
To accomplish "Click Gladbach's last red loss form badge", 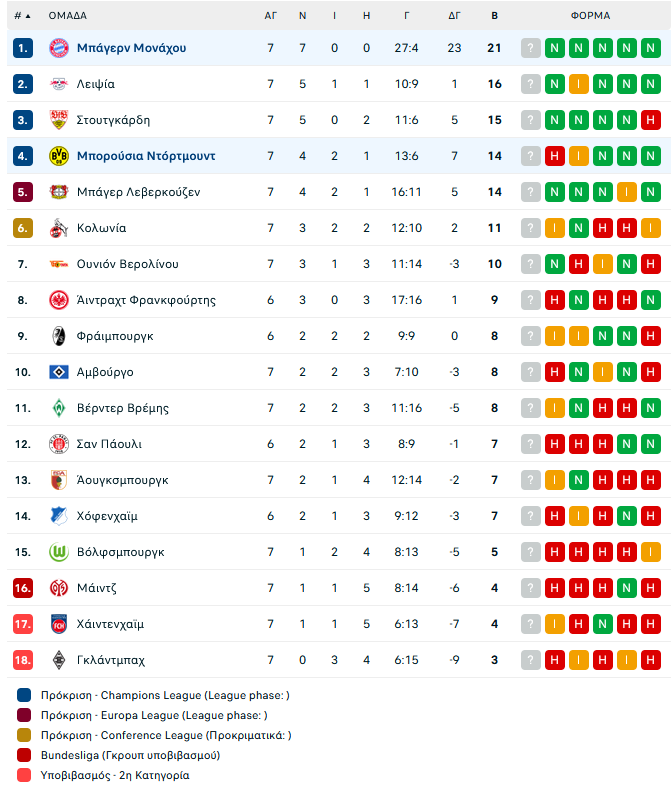I will tap(651, 660).
